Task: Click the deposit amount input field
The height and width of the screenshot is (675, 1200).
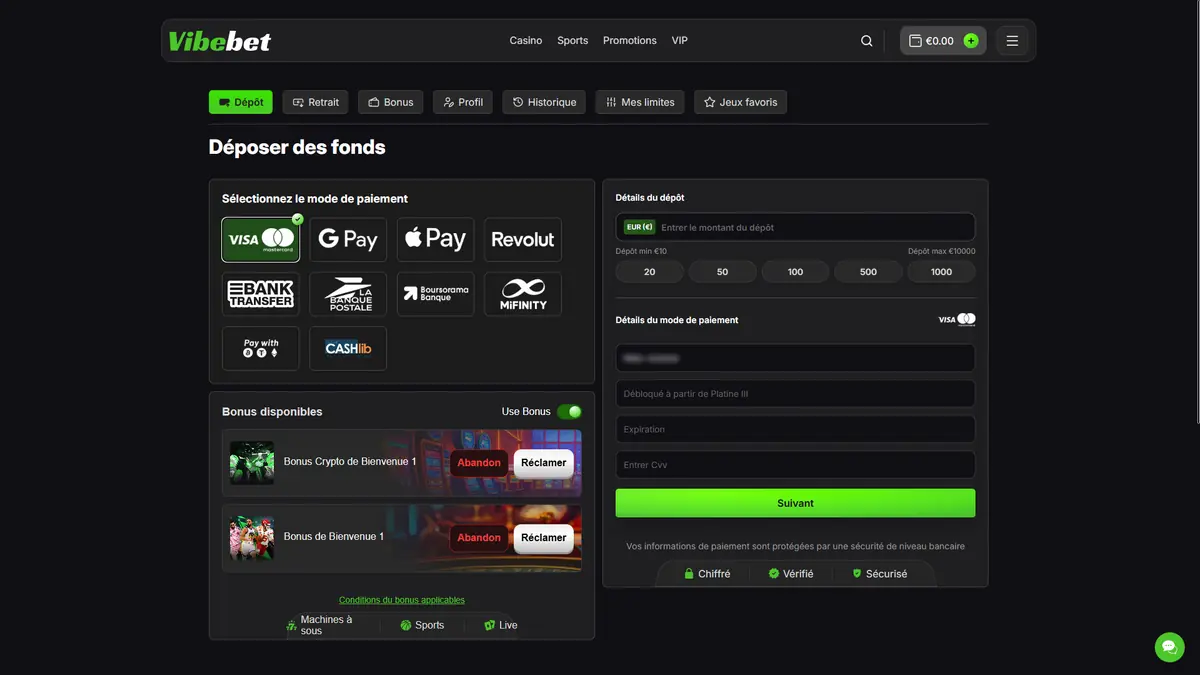Action: tap(795, 227)
